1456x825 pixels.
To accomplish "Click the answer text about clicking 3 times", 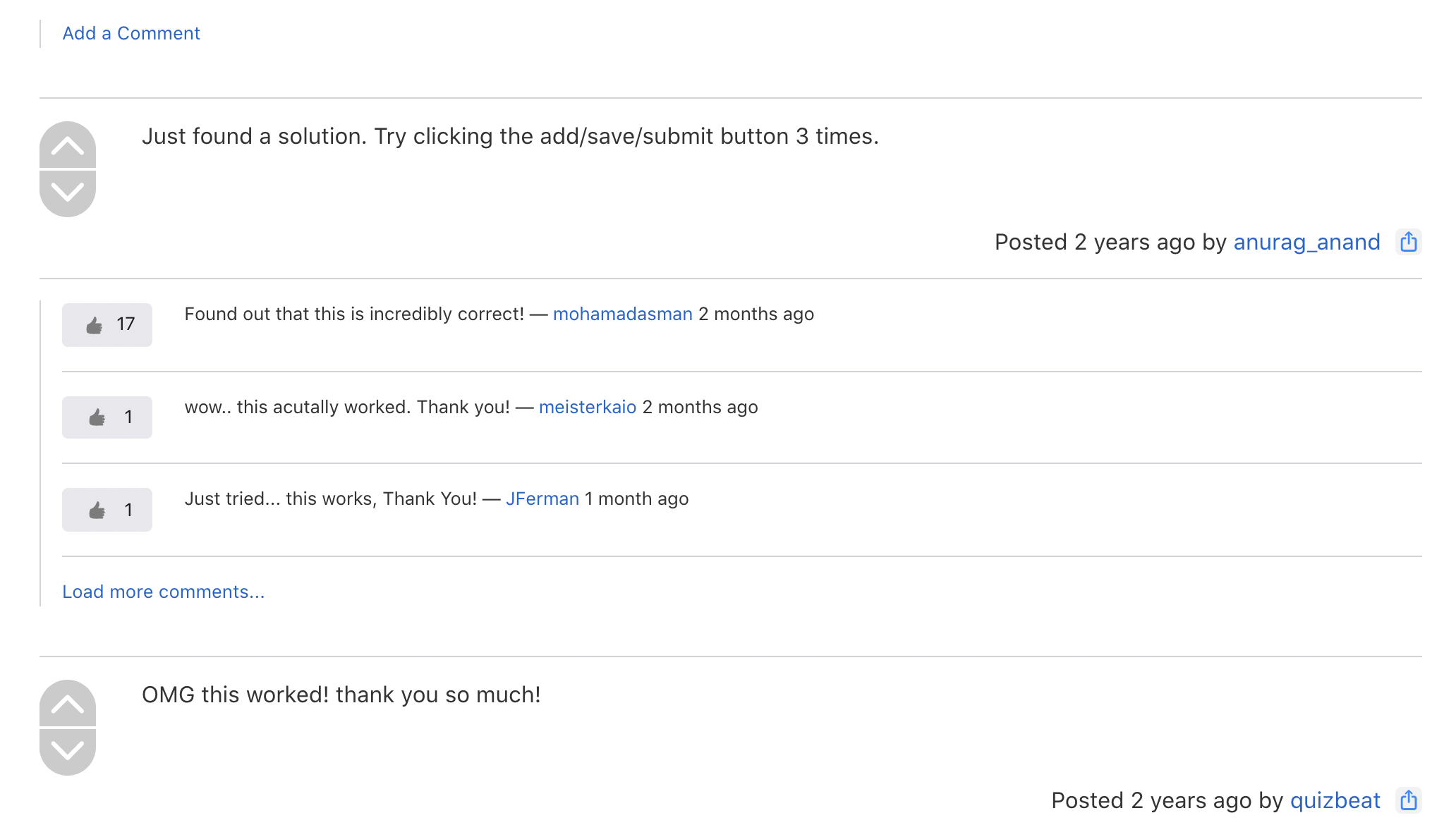I will pos(510,136).
